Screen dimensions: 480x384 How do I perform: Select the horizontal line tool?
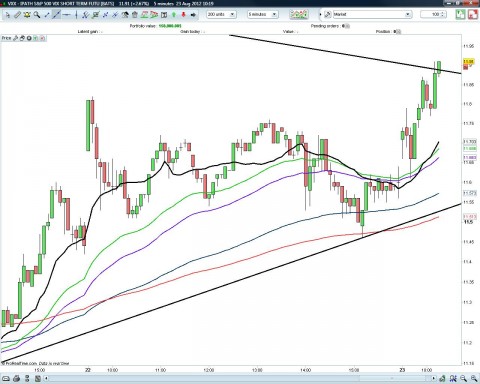pos(67,15)
